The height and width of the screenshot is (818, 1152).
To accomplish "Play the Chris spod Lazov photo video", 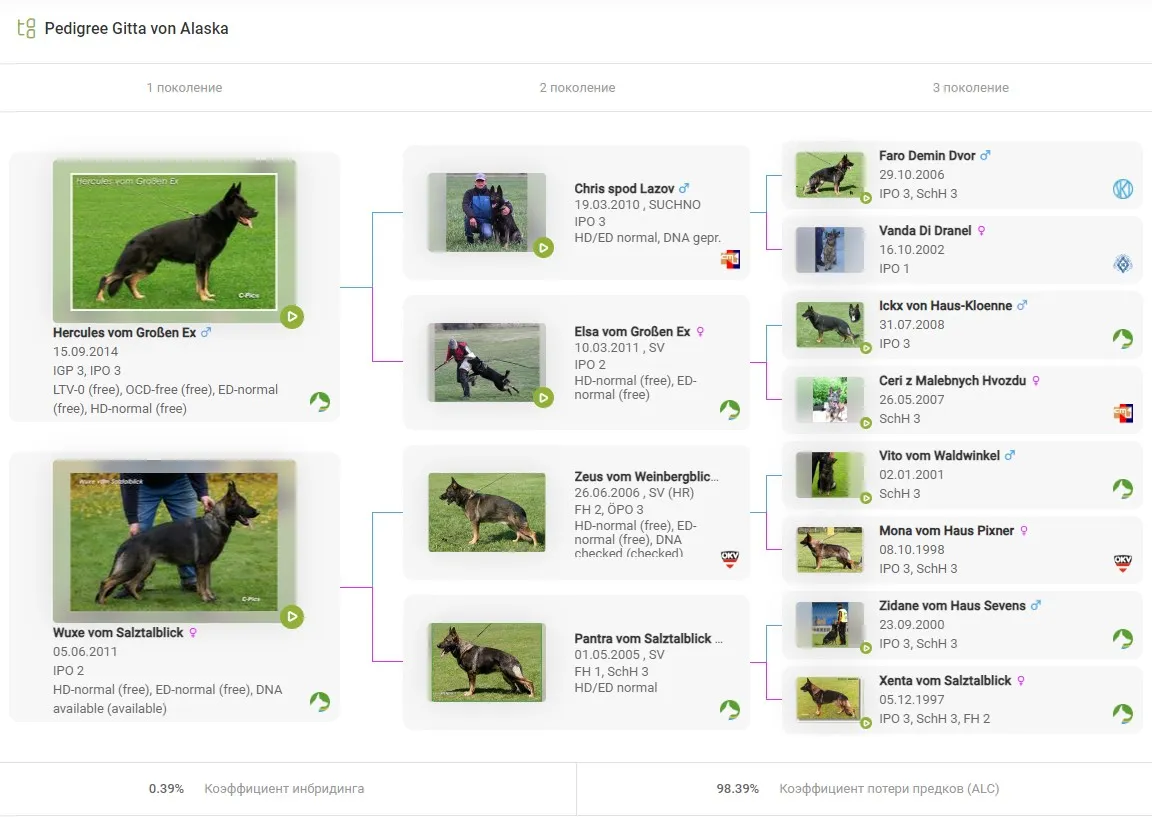I will tap(543, 247).
